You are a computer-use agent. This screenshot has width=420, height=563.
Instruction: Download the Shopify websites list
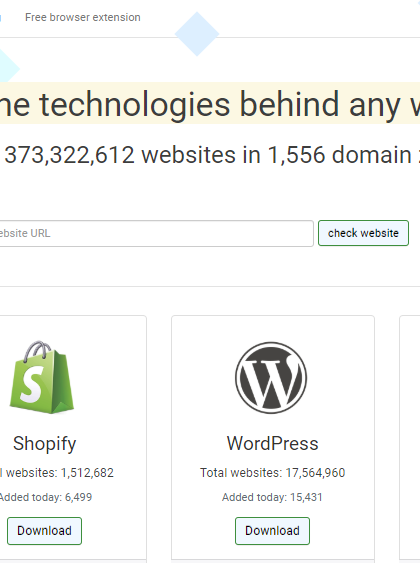pyautogui.click(x=45, y=531)
